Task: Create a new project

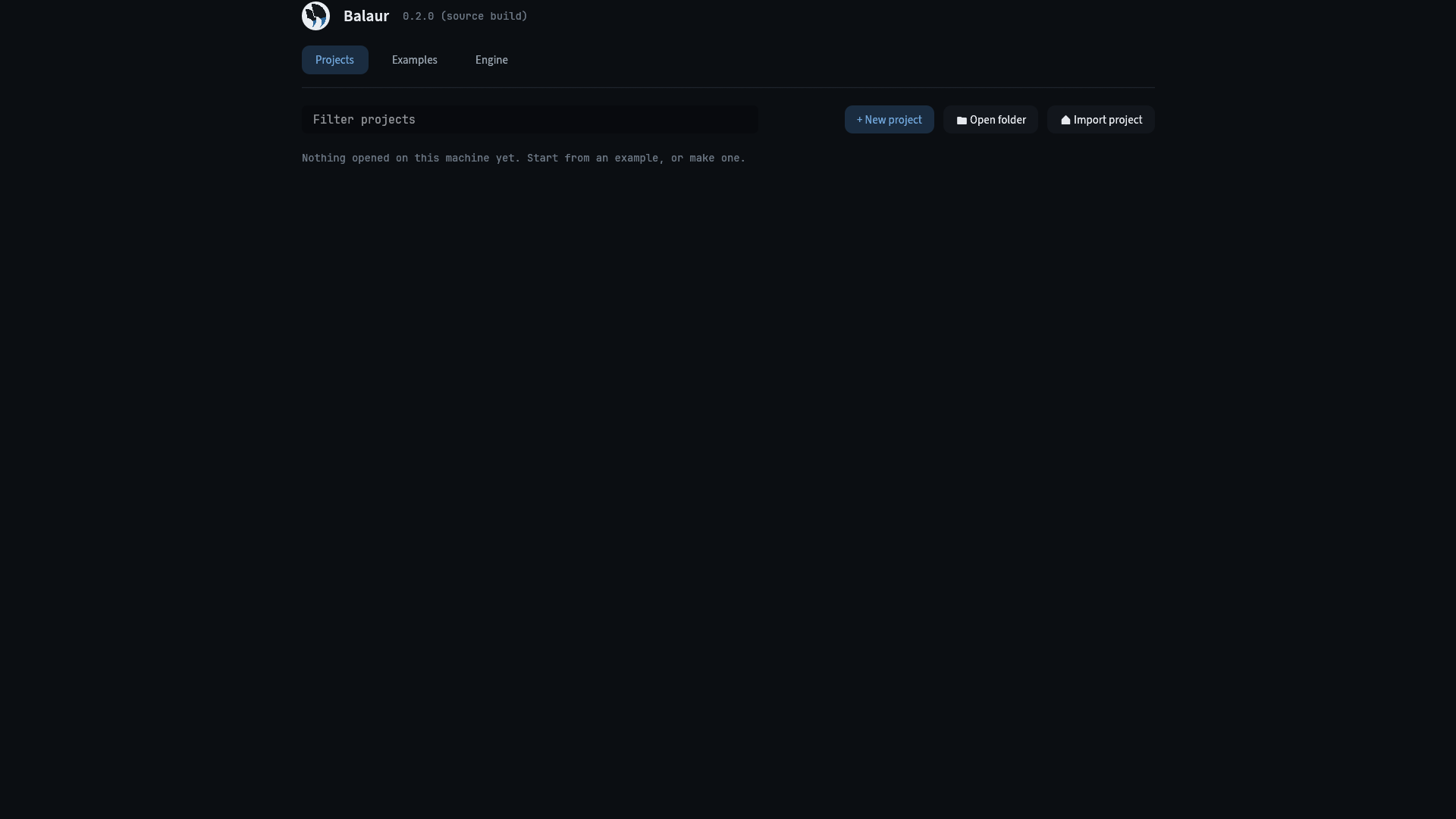Action: click(x=890, y=120)
